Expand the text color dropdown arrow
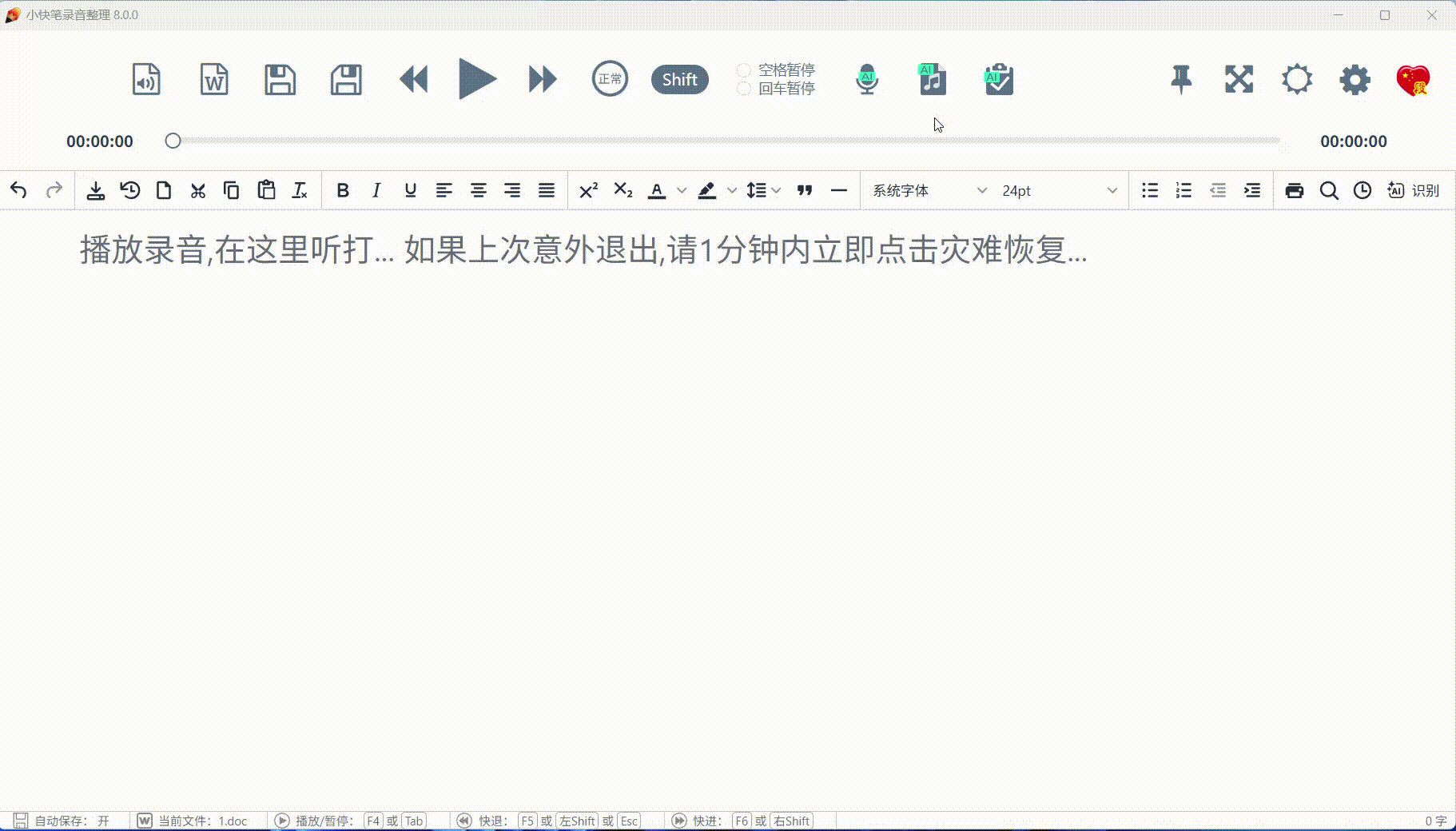The image size is (1456, 831). pos(682,190)
